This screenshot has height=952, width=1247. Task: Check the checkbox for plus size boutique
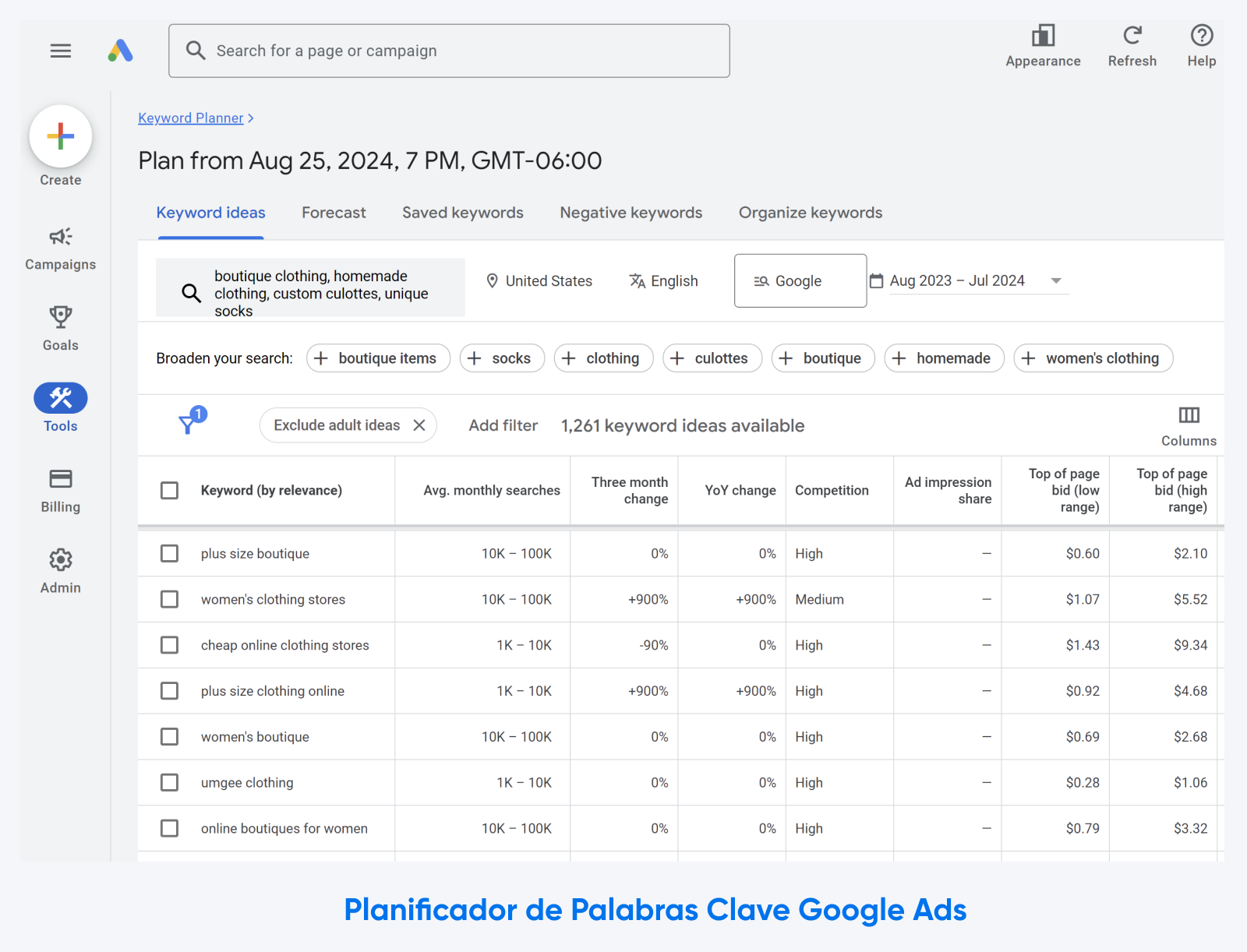(169, 553)
